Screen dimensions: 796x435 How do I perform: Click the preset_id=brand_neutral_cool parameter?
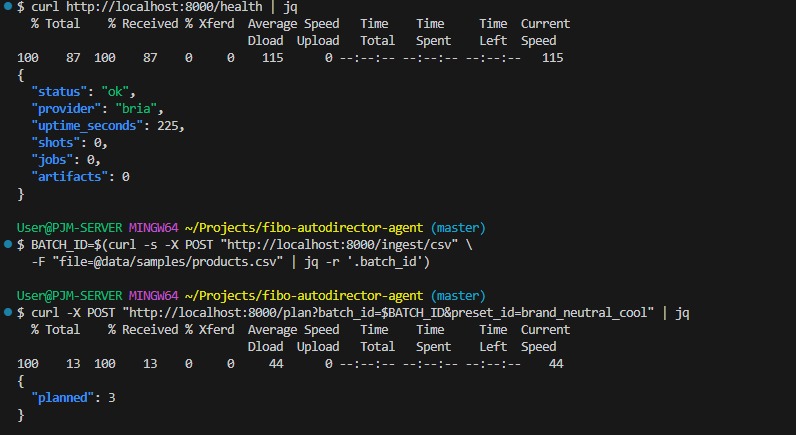point(549,313)
